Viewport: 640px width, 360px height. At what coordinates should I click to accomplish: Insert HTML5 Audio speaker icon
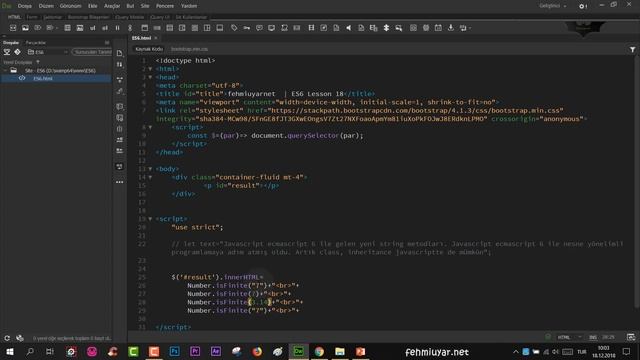point(349,28)
